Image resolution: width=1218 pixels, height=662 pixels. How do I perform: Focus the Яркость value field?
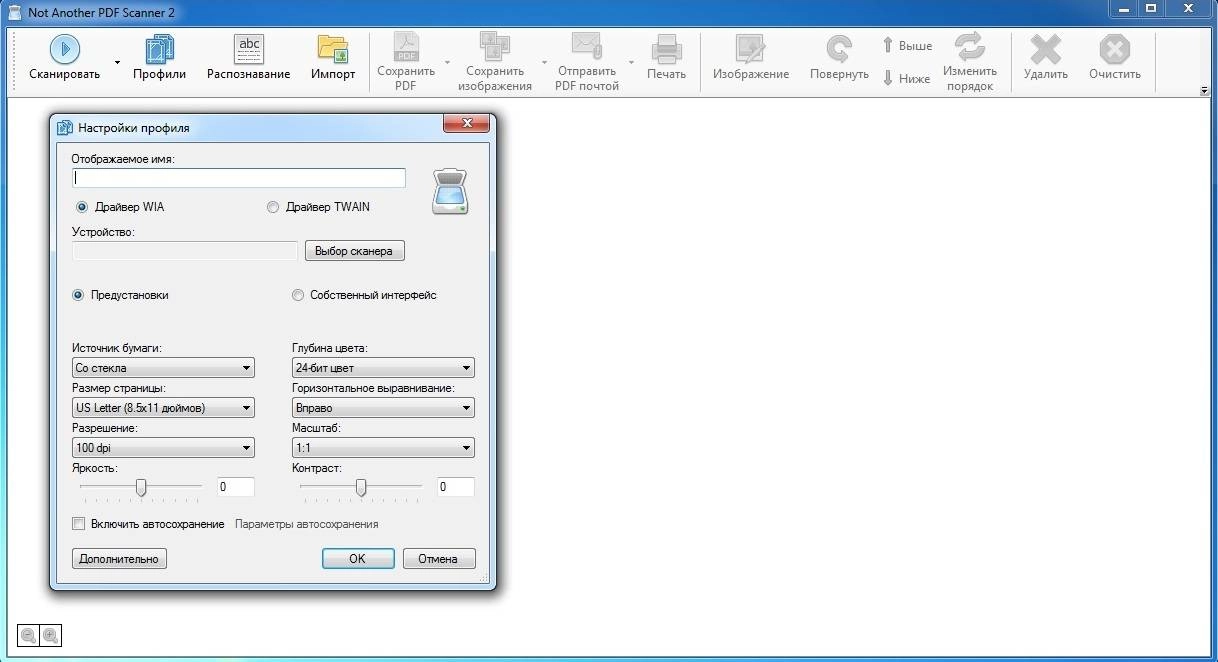click(x=236, y=487)
